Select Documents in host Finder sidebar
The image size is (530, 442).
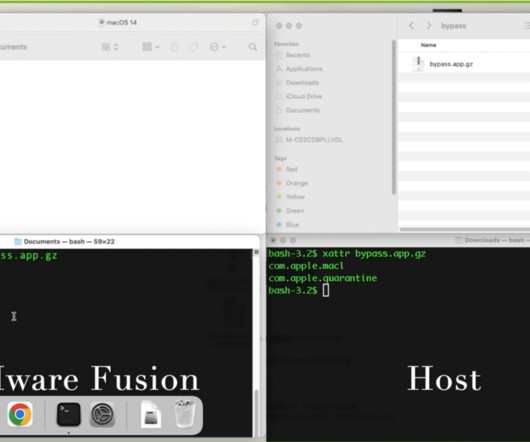[x=302, y=110]
